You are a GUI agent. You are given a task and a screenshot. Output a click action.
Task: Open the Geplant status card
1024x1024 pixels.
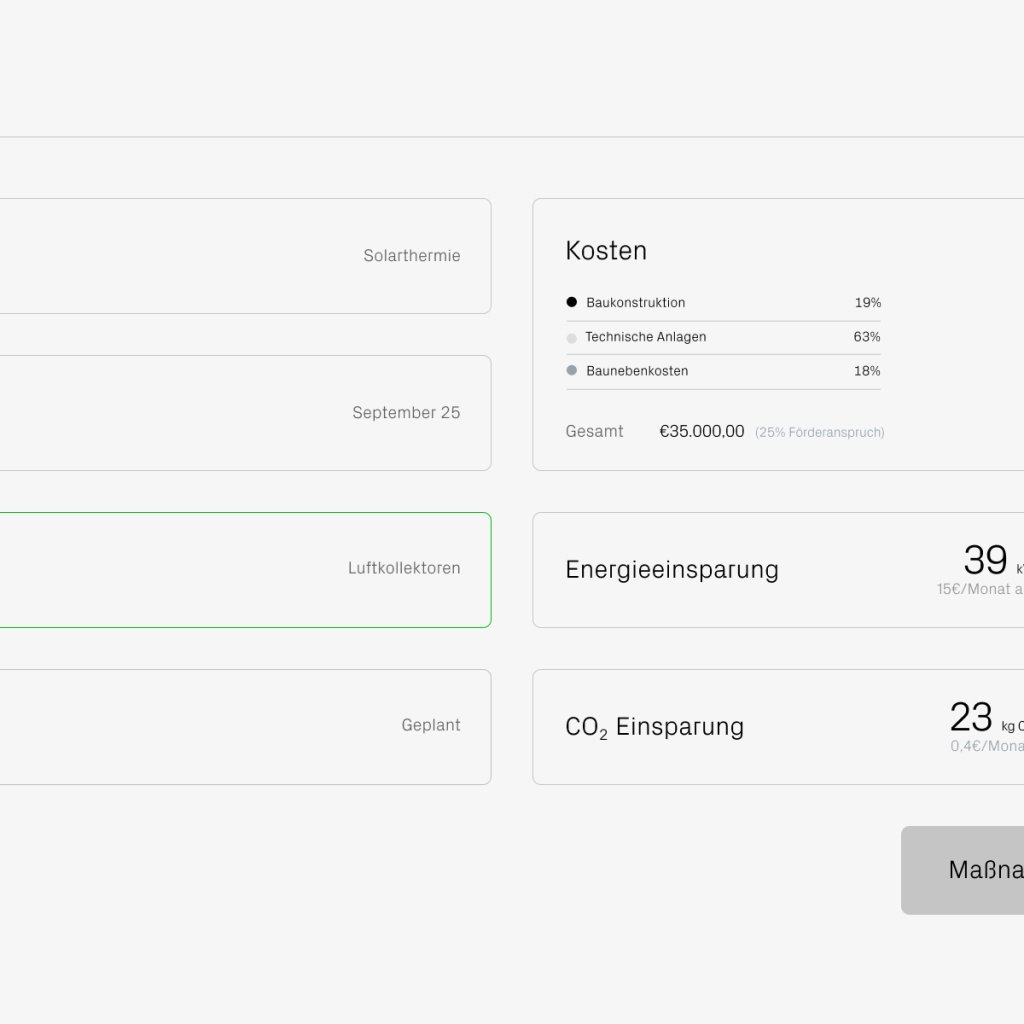pyautogui.click(x=245, y=727)
